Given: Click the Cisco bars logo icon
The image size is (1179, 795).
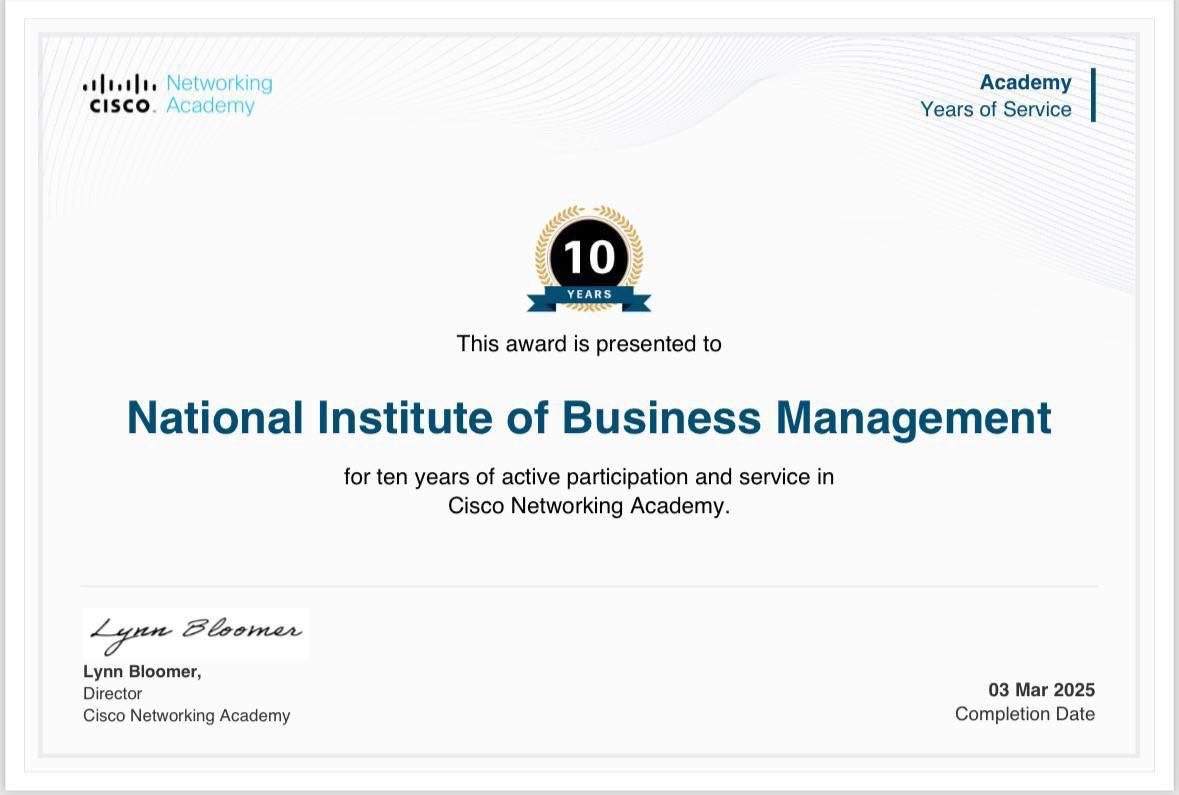Looking at the screenshot, I should [x=119, y=84].
